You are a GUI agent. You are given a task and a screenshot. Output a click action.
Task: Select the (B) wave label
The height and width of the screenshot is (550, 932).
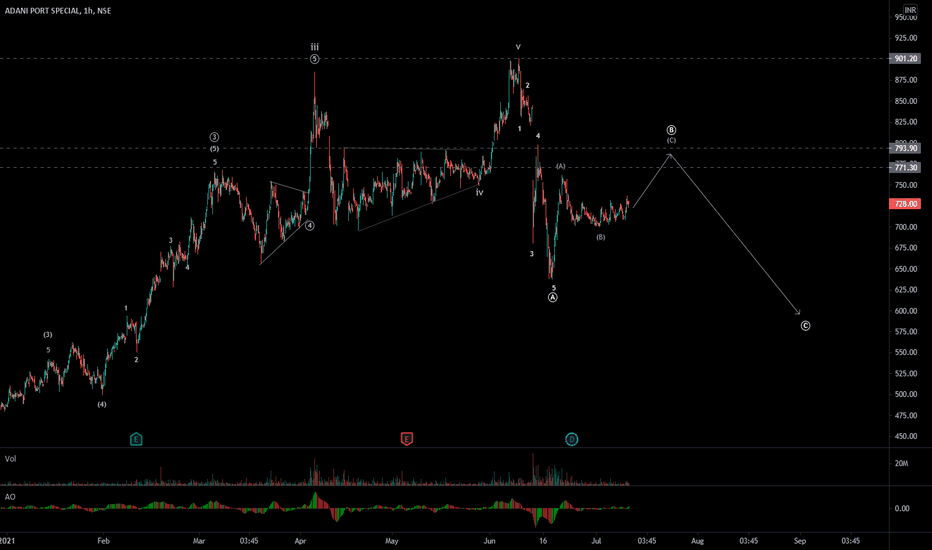(x=601, y=237)
